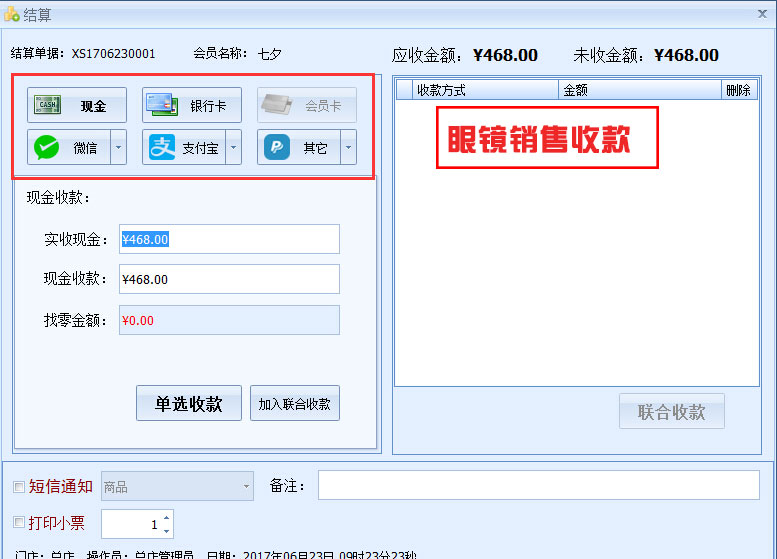
Task: Open the 支付宝 dropdown arrow
Action: click(233, 148)
